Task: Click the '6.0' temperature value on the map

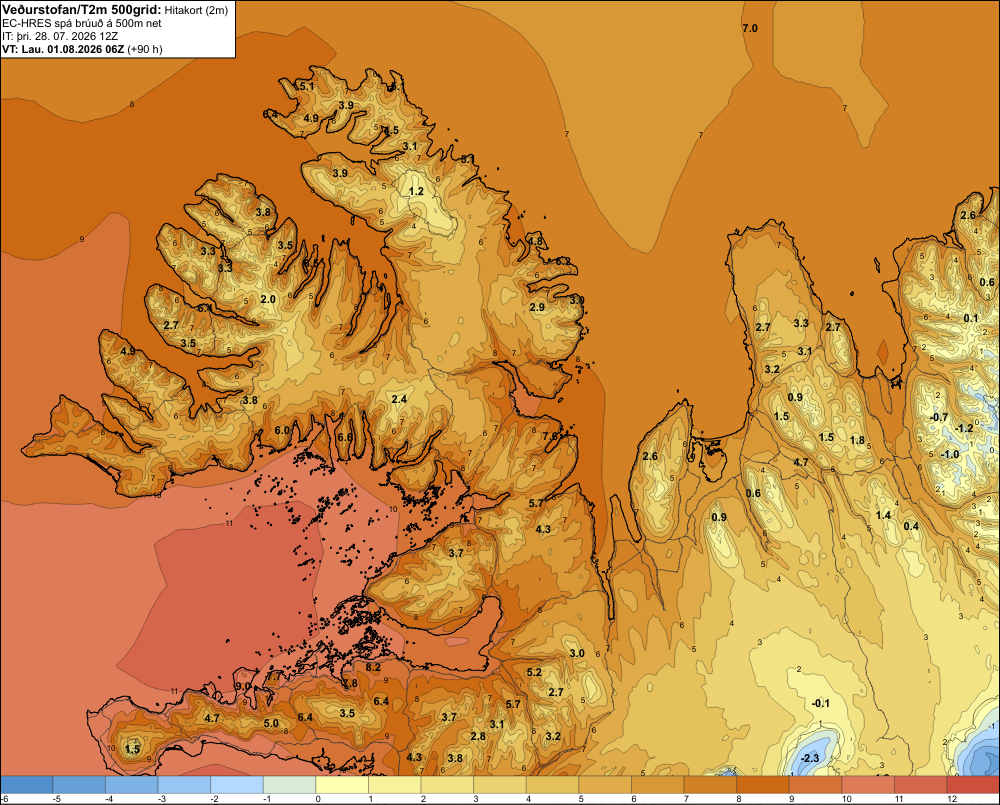Action: [282, 430]
